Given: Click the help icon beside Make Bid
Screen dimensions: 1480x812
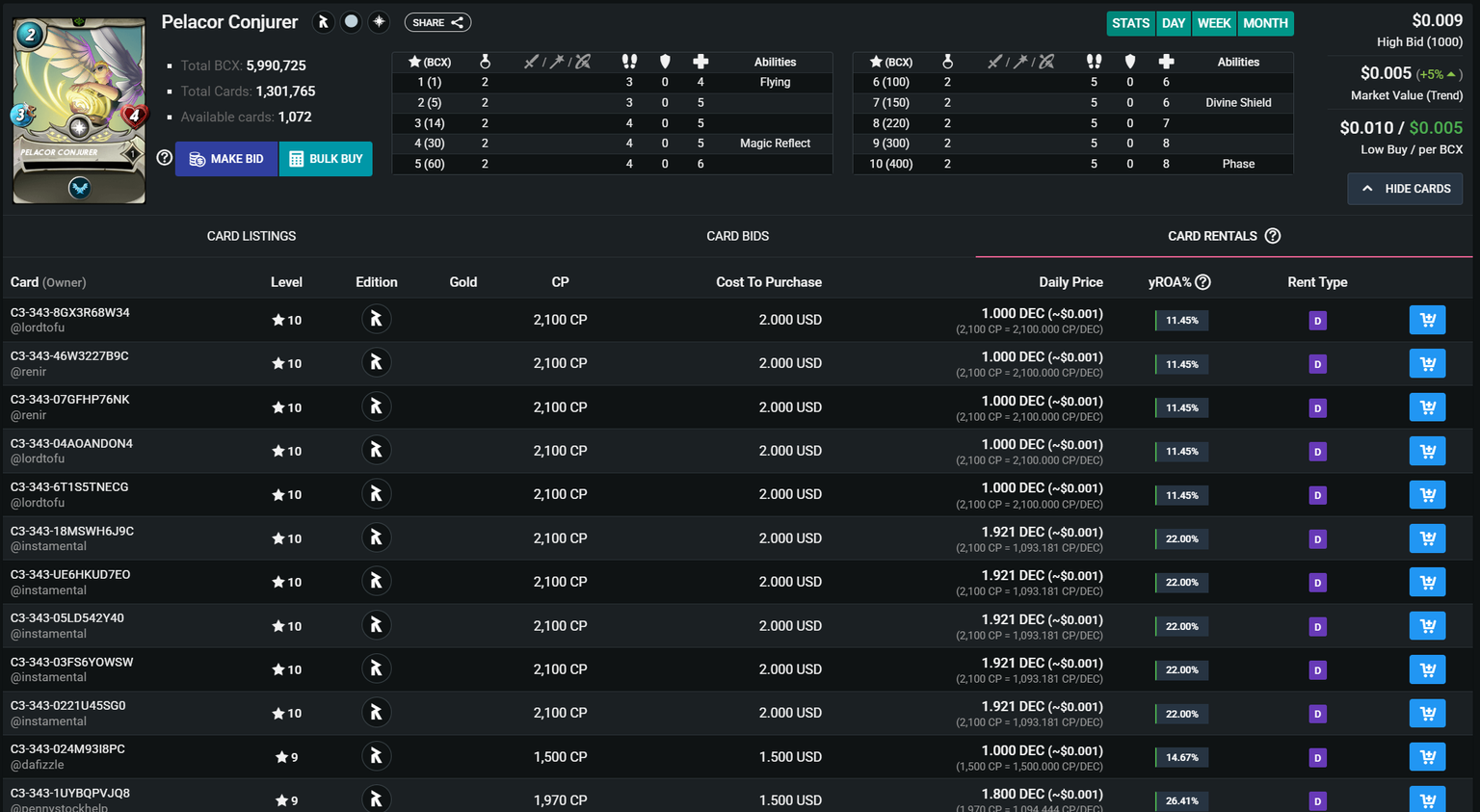Looking at the screenshot, I should click(164, 158).
